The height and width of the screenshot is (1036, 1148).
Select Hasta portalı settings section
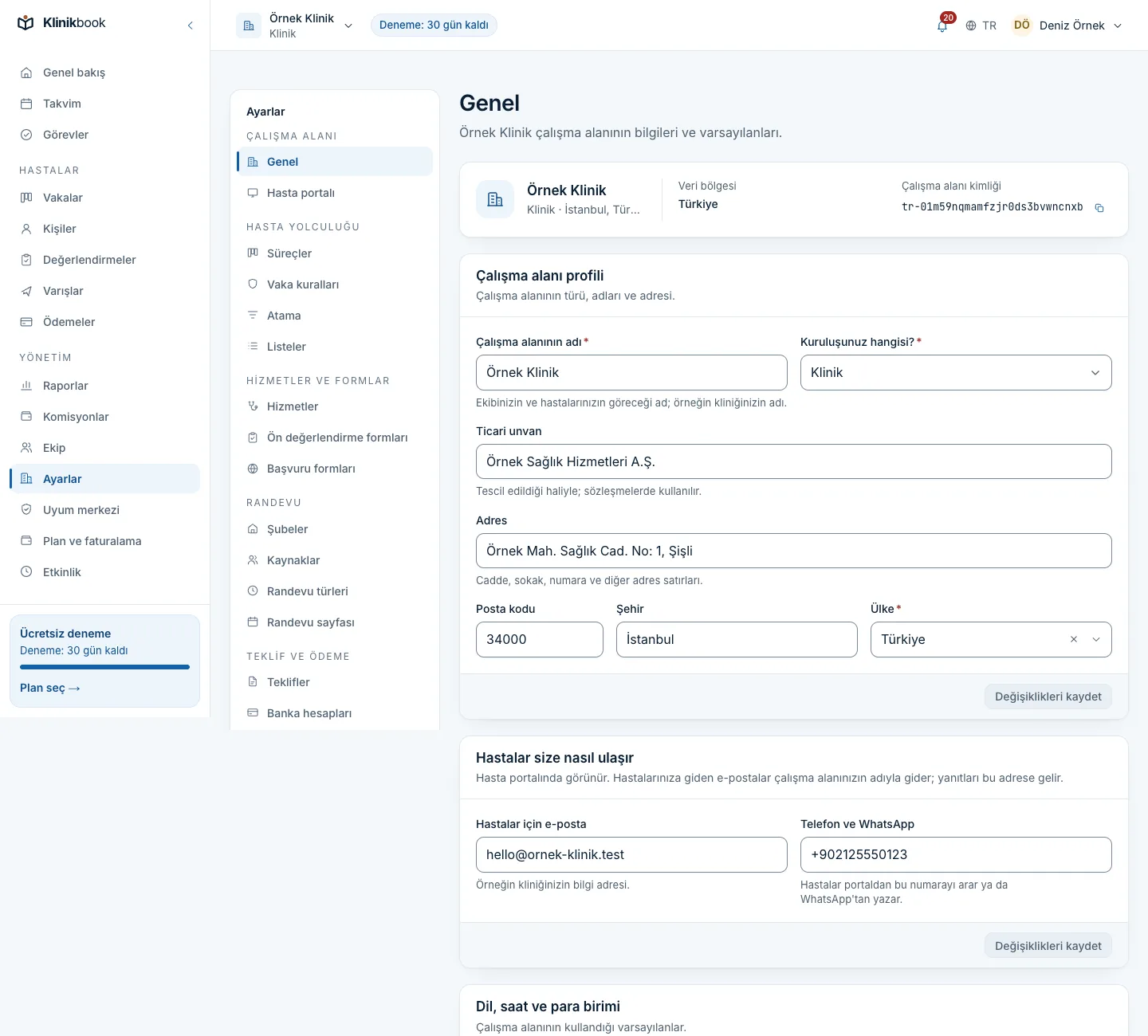[335, 193]
